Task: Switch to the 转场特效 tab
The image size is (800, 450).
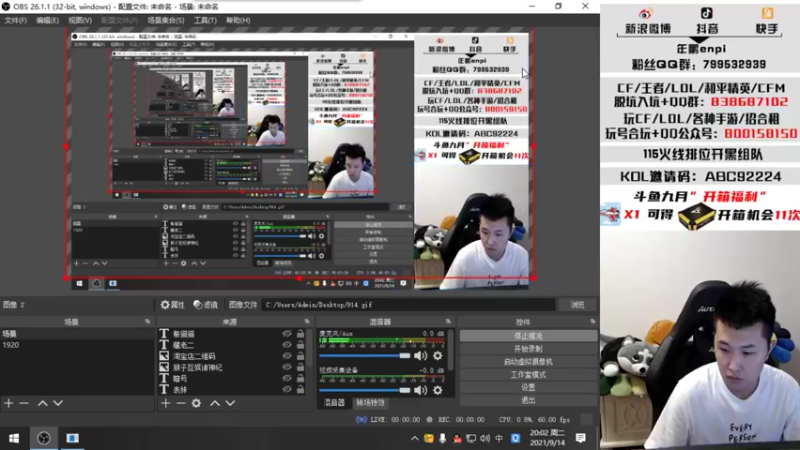Action: (370, 403)
